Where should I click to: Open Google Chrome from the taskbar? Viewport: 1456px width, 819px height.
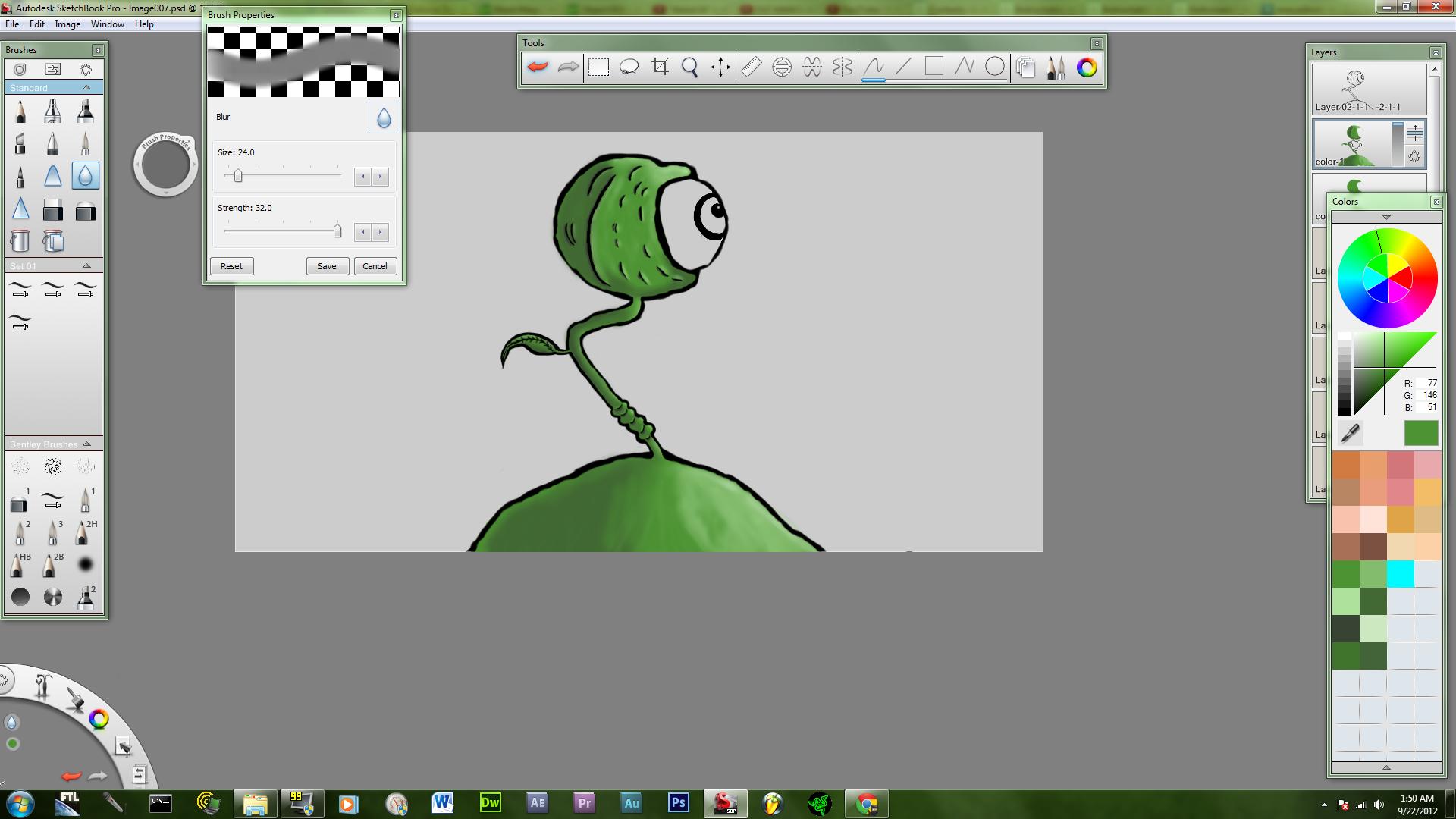(x=867, y=803)
